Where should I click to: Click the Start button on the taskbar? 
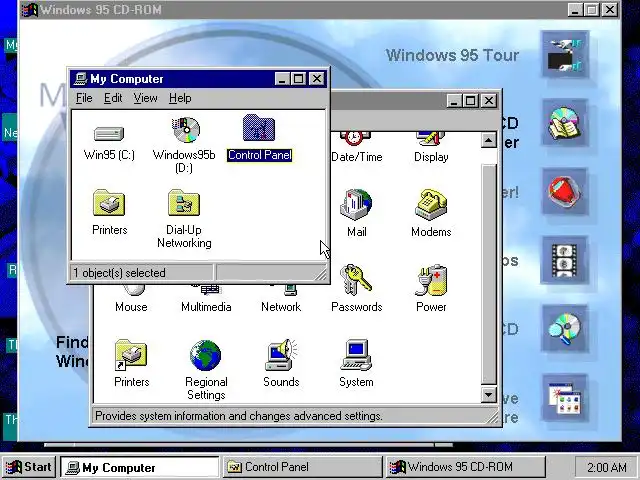29,467
